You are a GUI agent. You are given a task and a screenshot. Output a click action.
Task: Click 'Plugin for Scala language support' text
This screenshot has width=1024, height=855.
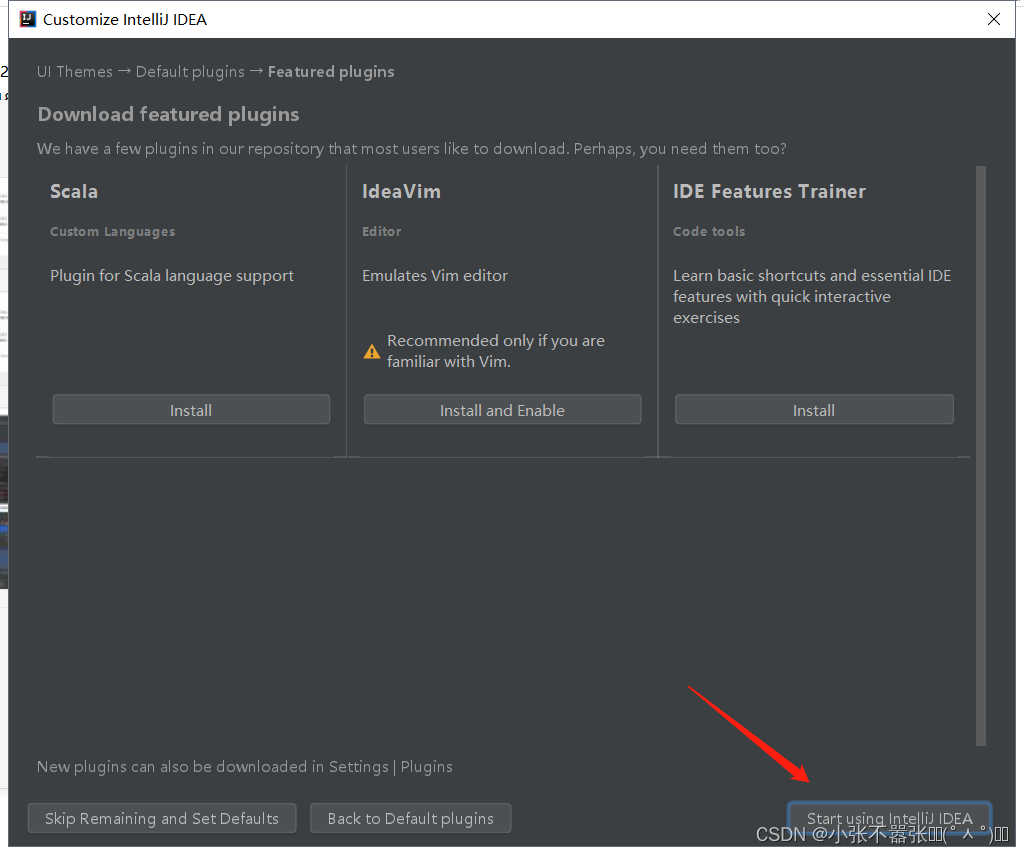tap(172, 276)
